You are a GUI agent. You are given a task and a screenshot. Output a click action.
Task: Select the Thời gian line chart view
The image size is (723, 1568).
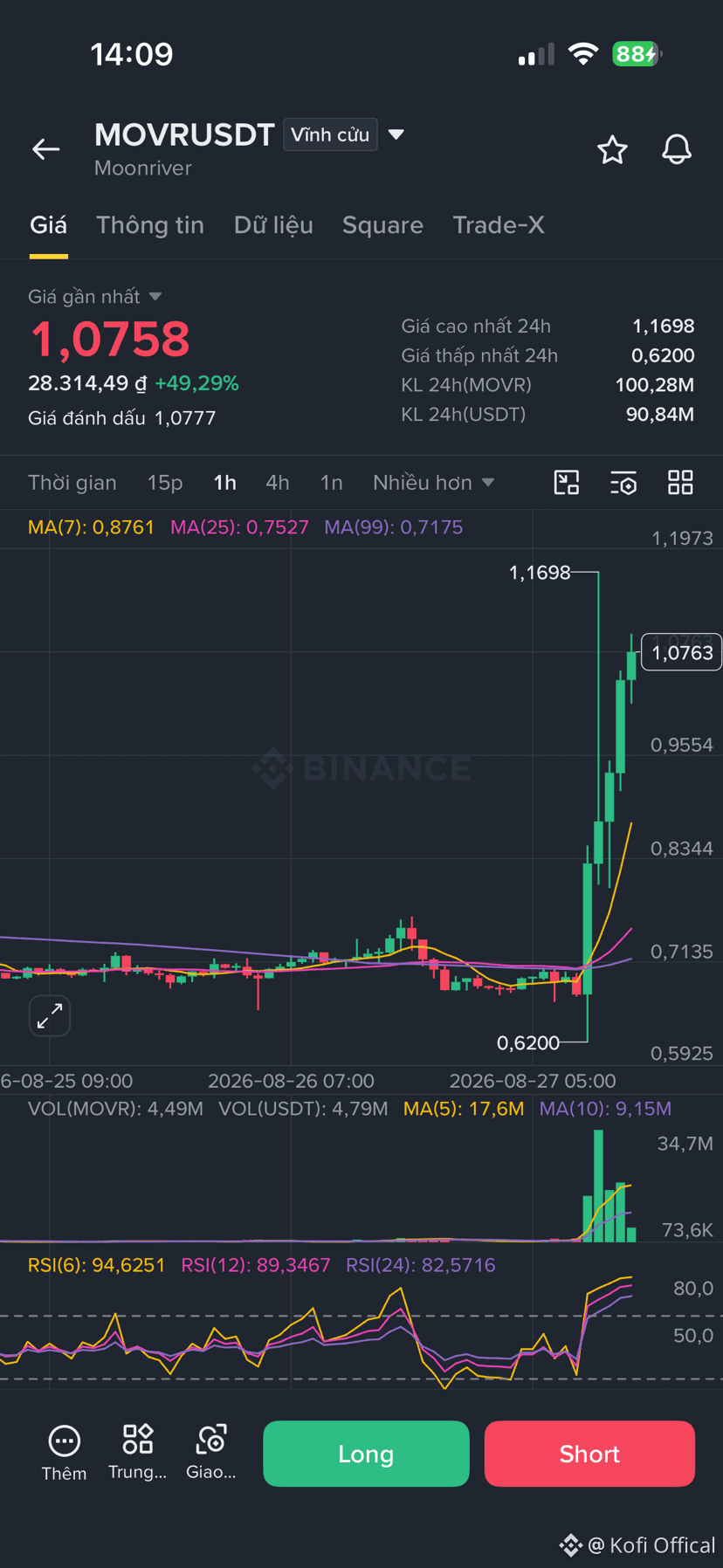click(x=72, y=483)
